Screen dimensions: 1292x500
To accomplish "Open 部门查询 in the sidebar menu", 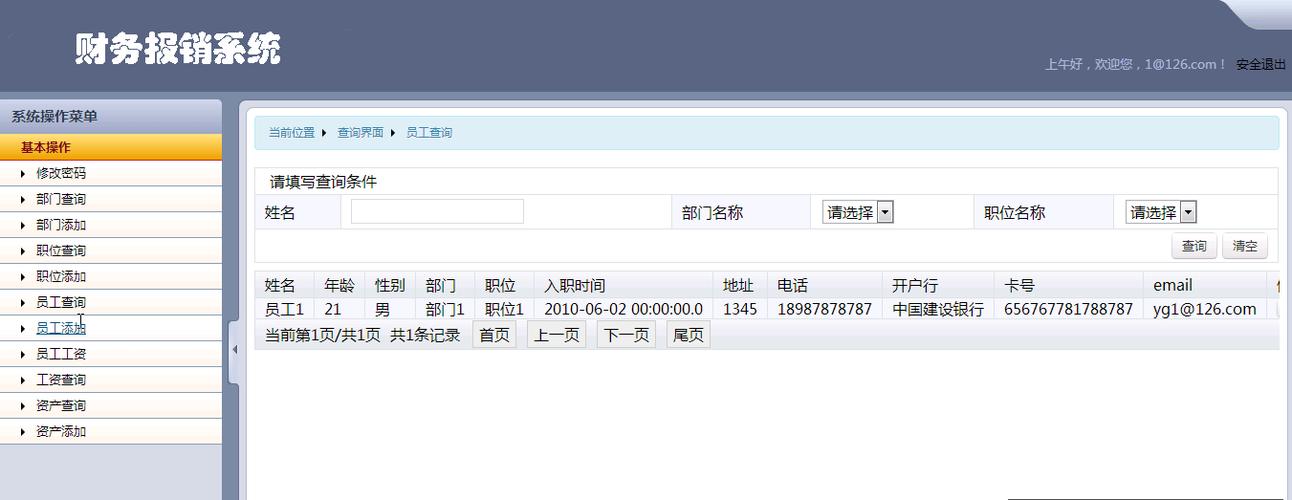I will [61, 199].
